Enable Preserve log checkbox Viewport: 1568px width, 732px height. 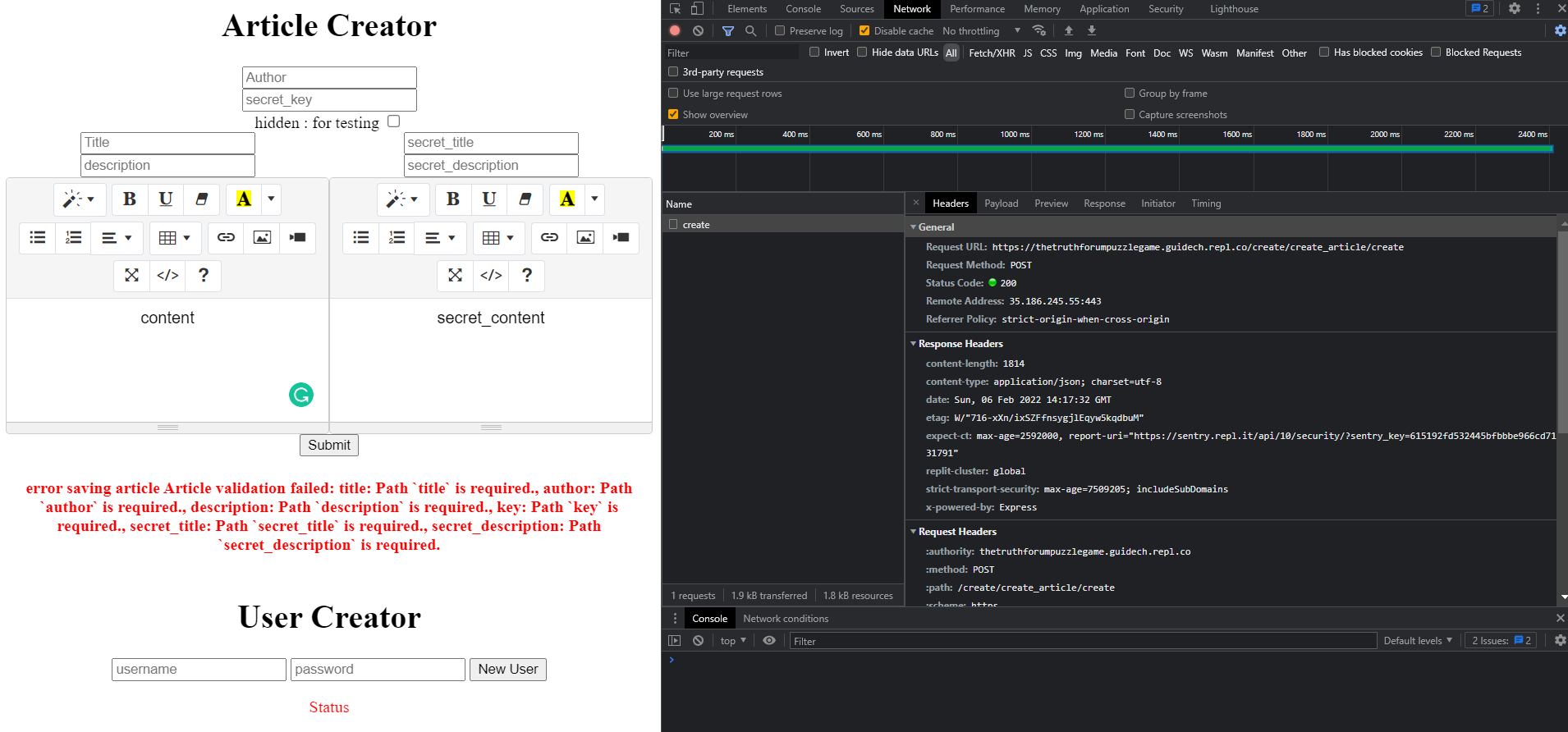tap(780, 31)
